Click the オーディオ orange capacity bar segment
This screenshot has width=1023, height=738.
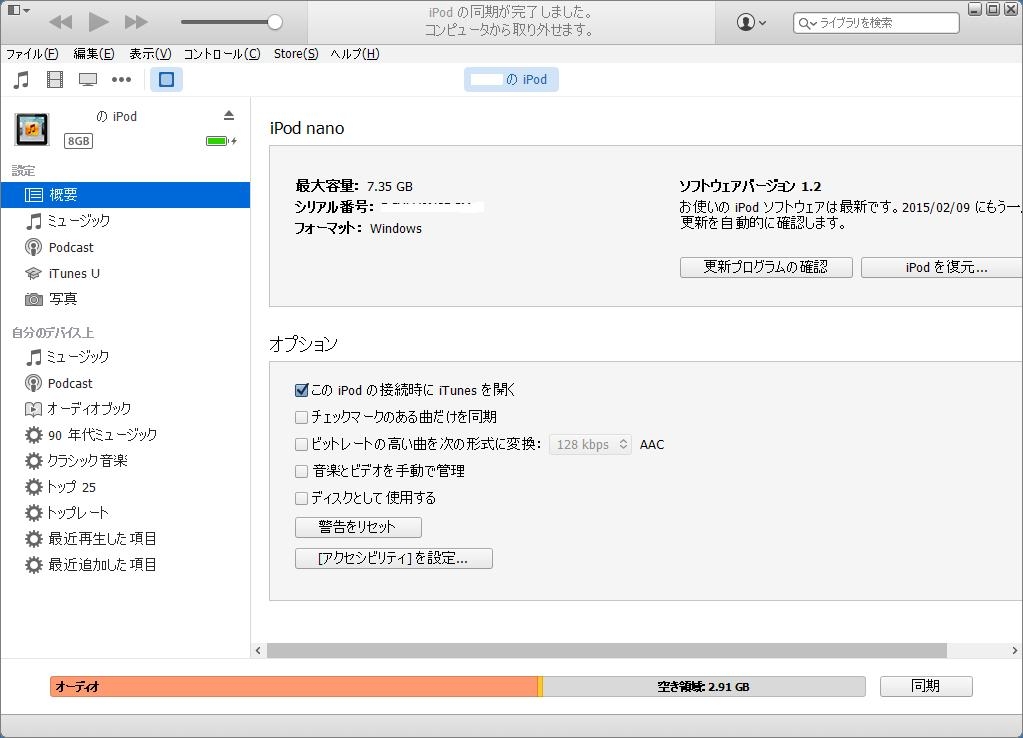click(x=294, y=686)
